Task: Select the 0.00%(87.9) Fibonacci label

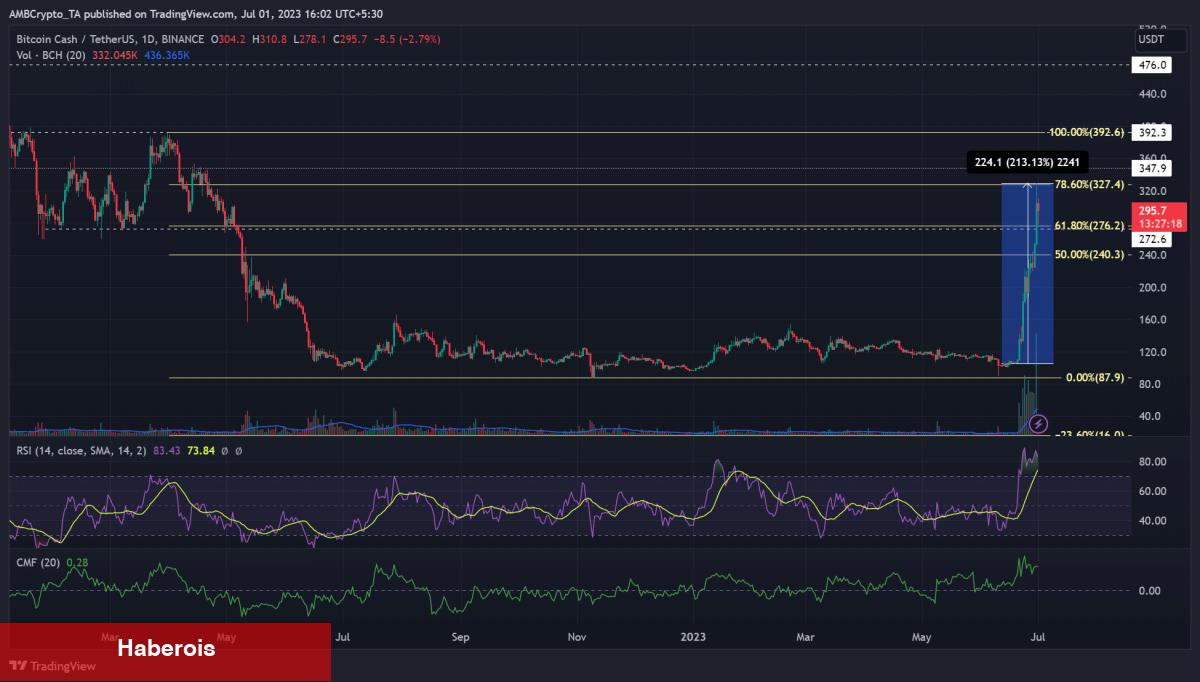Action: (x=1095, y=377)
